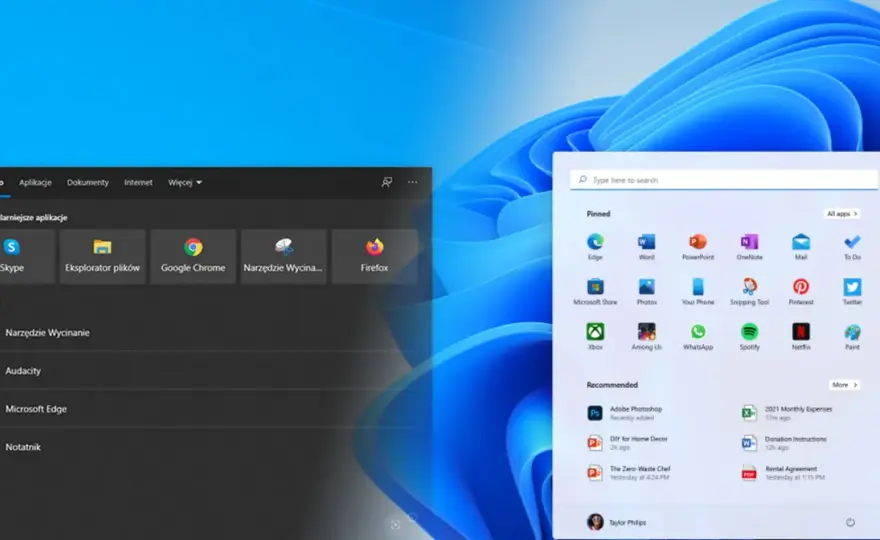Open Pinterest pinned app
The image size is (880, 540).
point(801,292)
